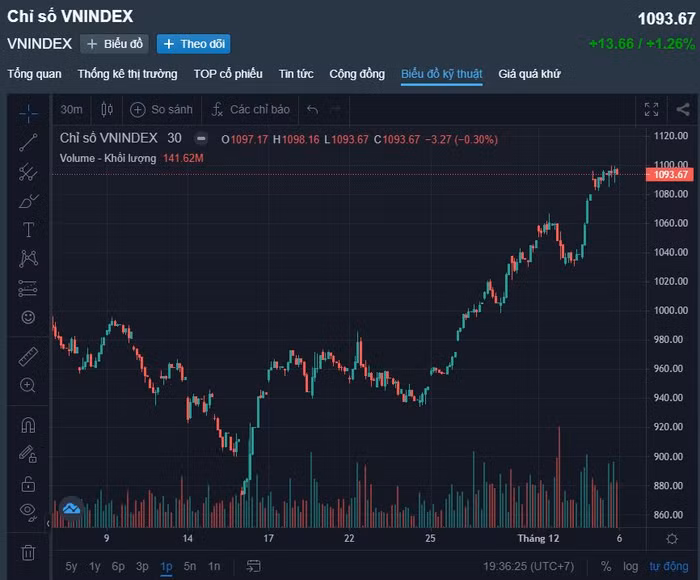Click the + Theo dõi follow button
Viewport: 700px width, 580px height.
pyautogui.click(x=193, y=44)
